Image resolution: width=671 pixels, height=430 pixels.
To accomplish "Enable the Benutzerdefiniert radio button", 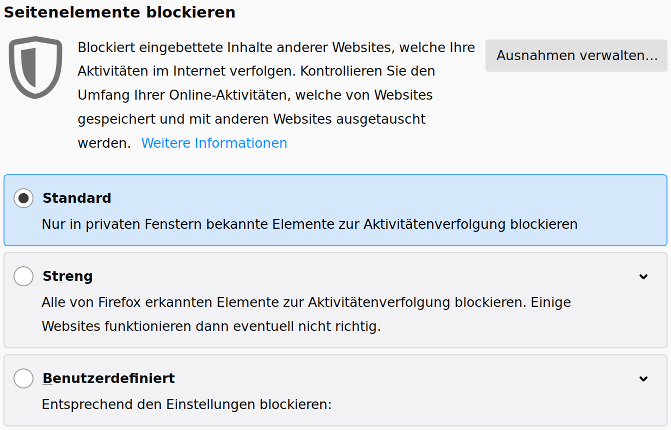I will (23, 378).
